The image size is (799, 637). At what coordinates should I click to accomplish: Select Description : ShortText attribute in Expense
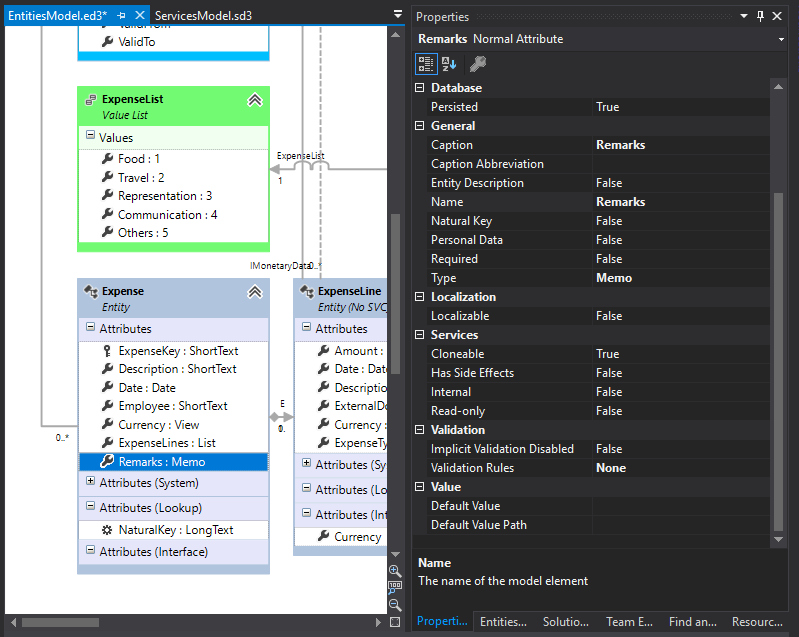click(177, 369)
